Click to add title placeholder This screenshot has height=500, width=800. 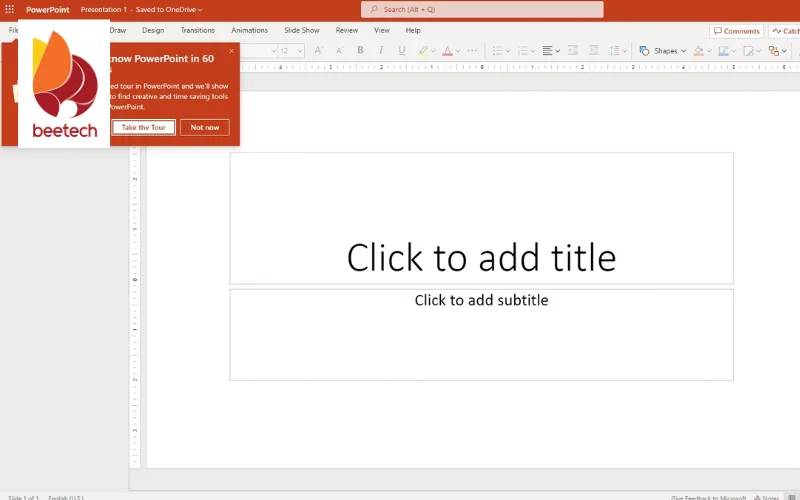coord(482,218)
